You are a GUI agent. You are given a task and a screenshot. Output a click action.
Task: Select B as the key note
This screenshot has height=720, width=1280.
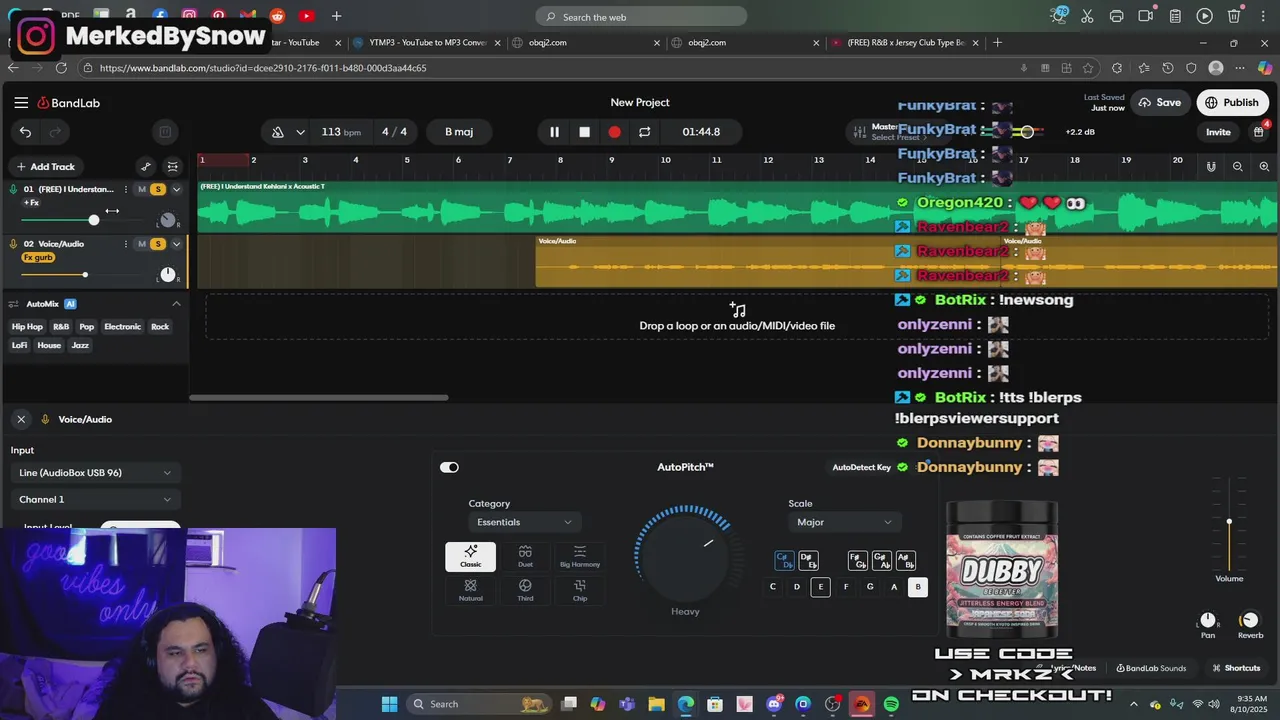(918, 587)
